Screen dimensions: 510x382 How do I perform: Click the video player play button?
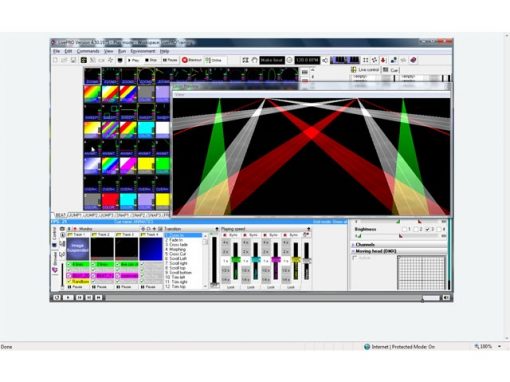(x=68, y=297)
